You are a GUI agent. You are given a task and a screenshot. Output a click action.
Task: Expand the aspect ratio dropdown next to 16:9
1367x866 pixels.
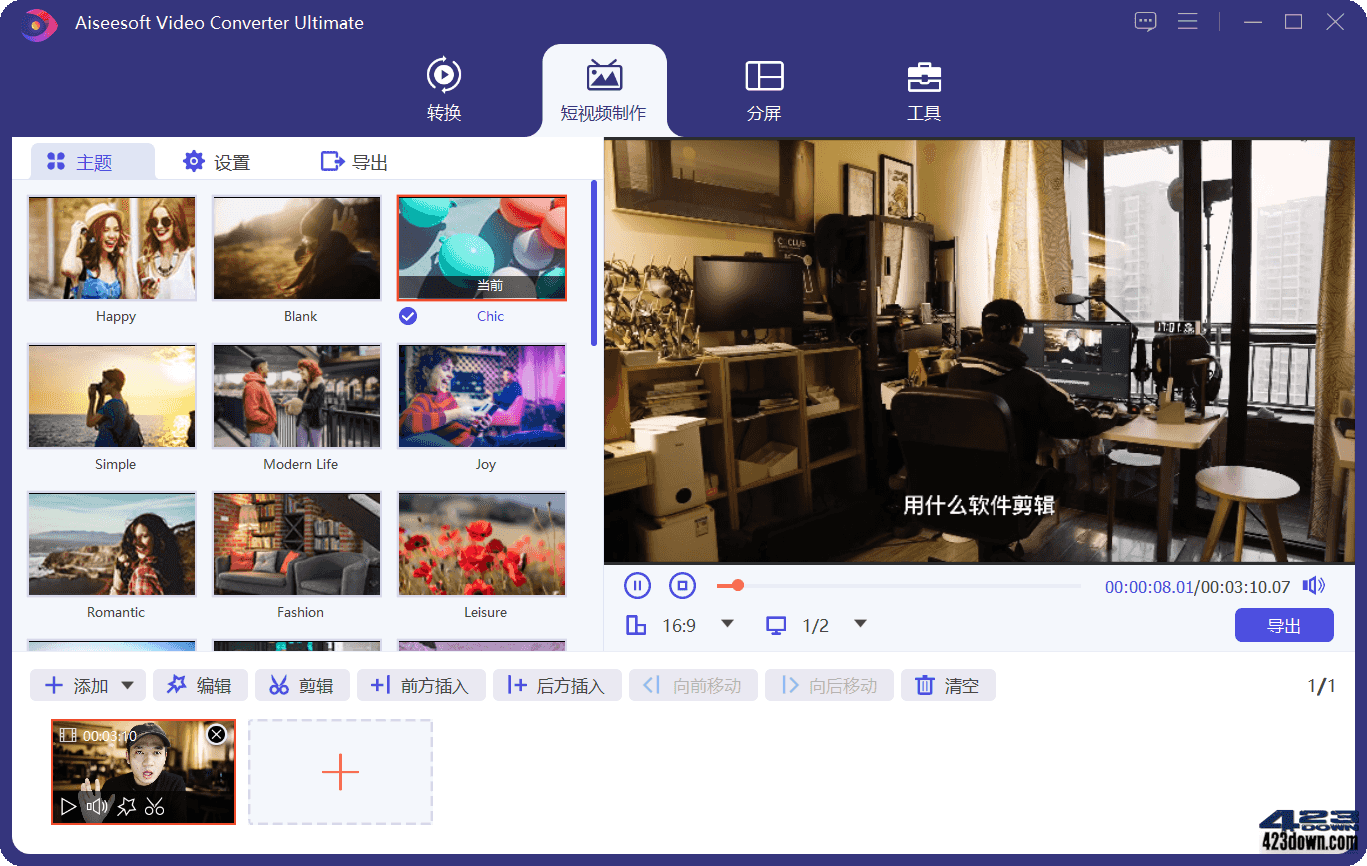tap(727, 624)
